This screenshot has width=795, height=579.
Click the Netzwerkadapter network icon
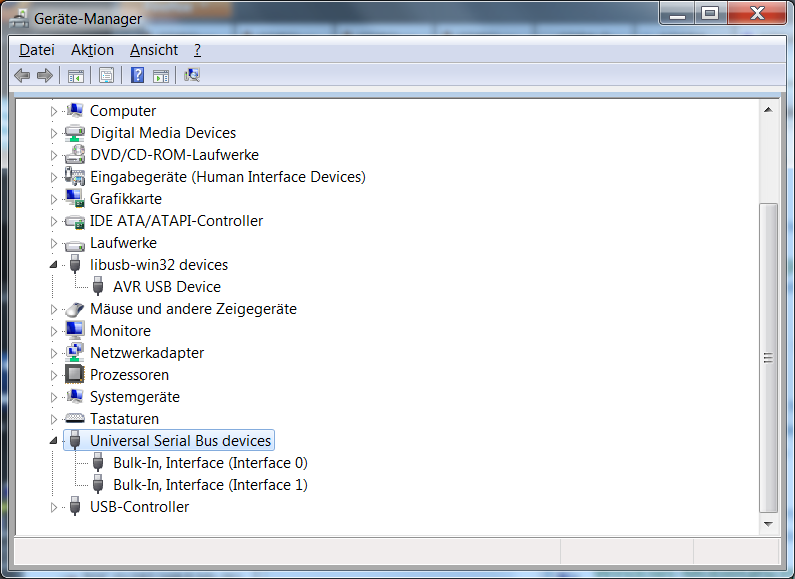[75, 352]
